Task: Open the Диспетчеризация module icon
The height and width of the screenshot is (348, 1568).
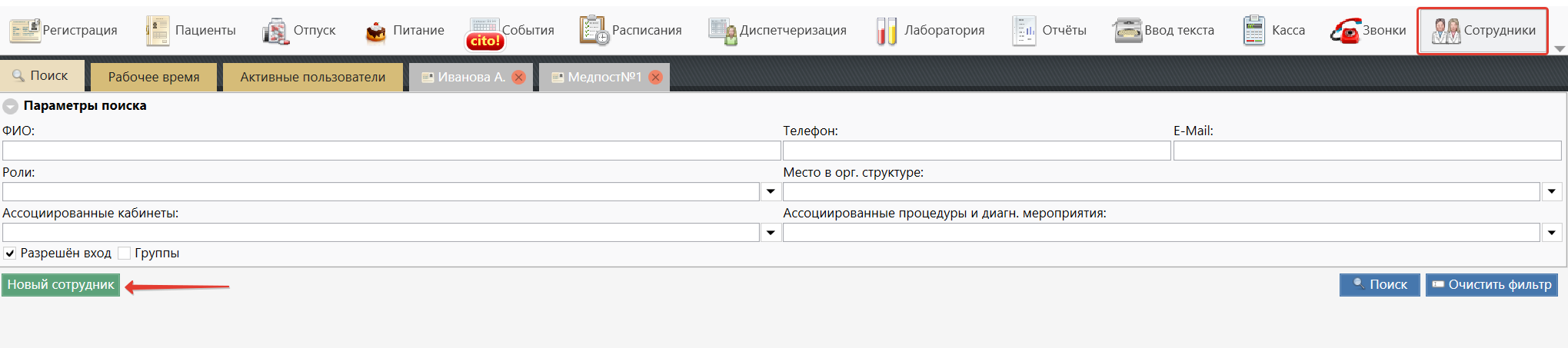Action: tap(722, 31)
